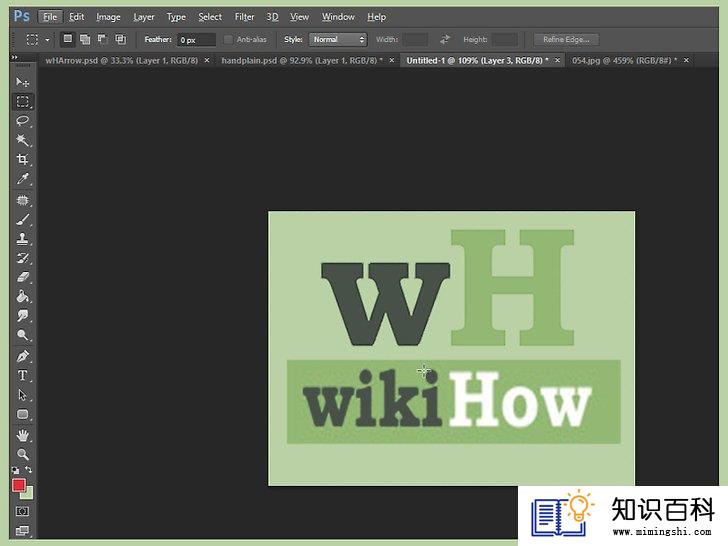Close the Untitled-1 tab

[558, 60]
